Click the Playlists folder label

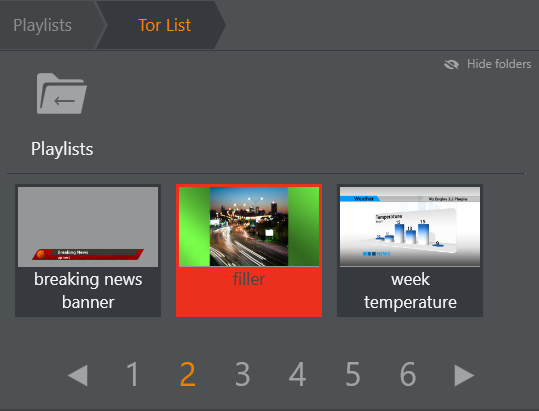coord(62,149)
